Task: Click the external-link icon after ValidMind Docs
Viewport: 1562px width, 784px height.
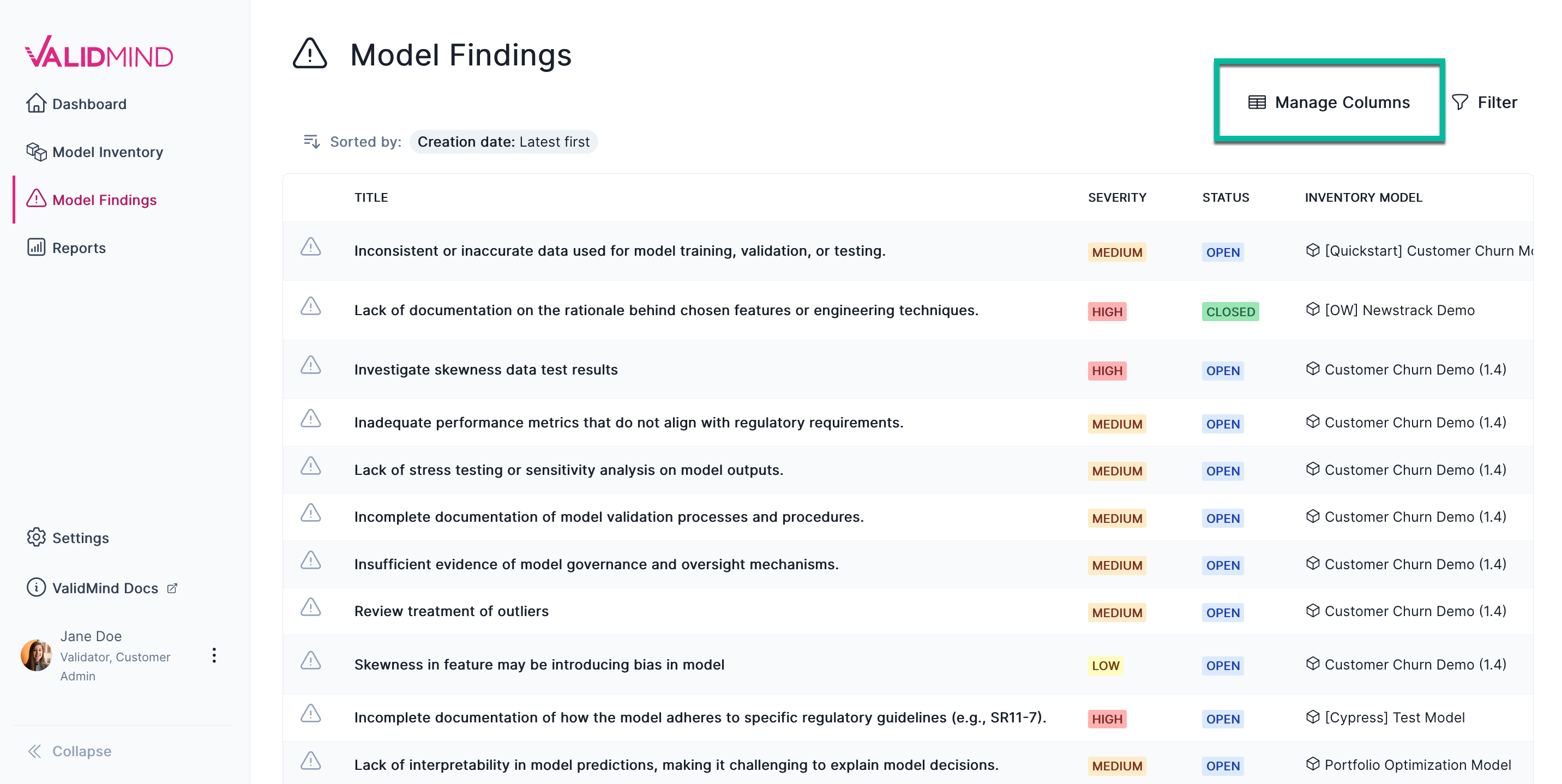Action: [171, 588]
